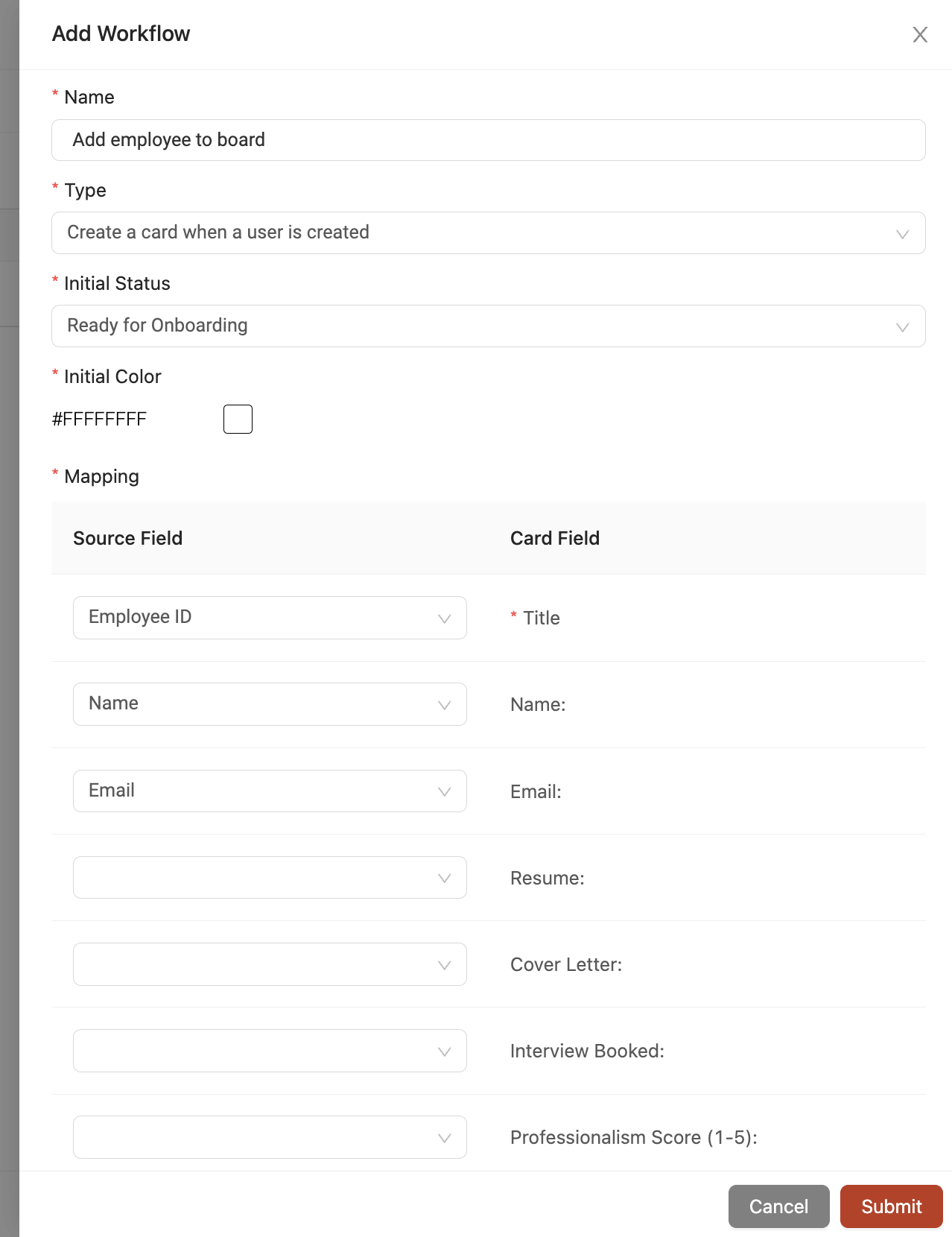Click chevron icon in Interview Booked select
The height and width of the screenshot is (1237, 952).
(x=444, y=1051)
